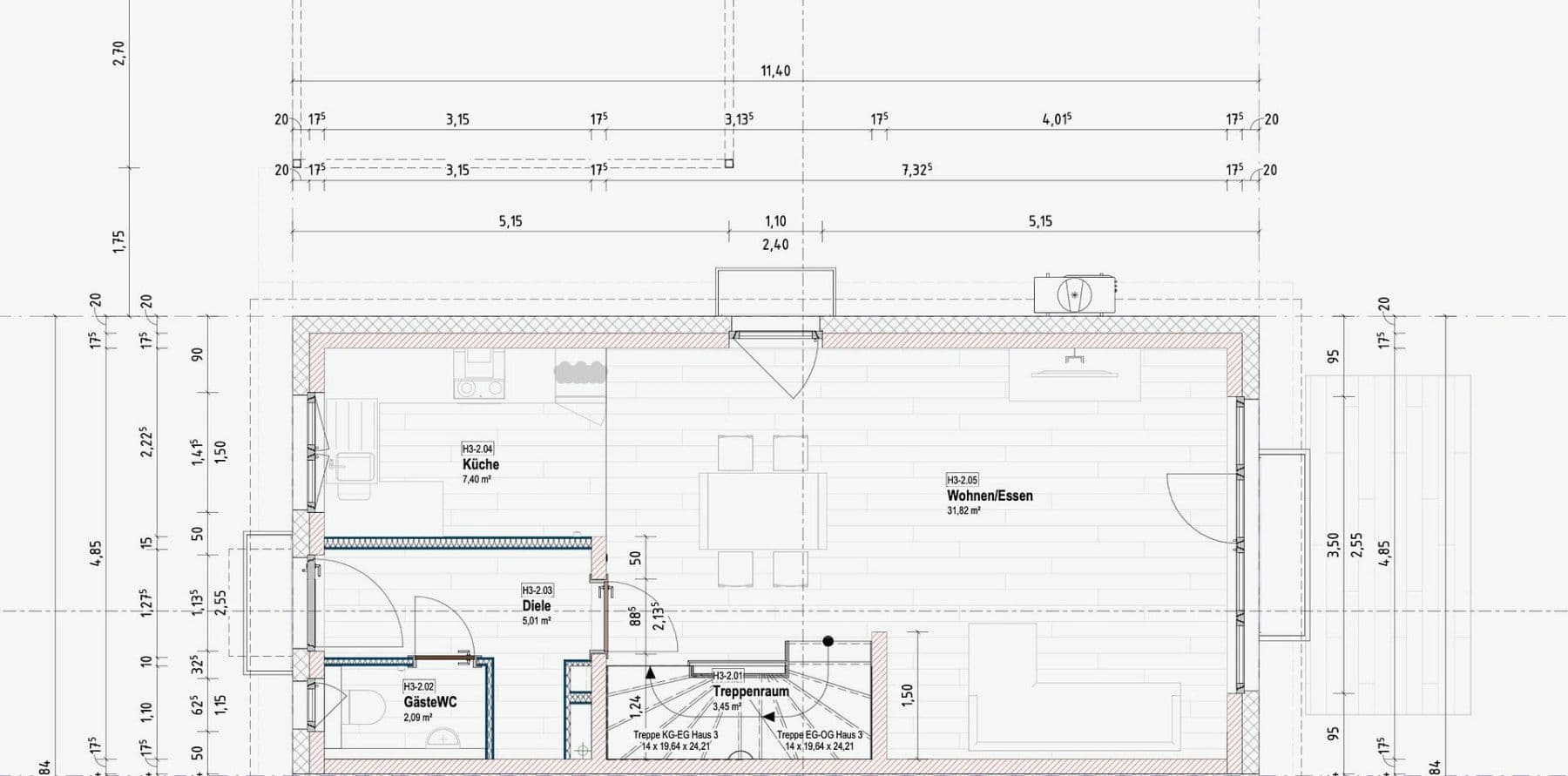Select the Küche room label
Screen dimensions: 1568x776
tap(481, 464)
